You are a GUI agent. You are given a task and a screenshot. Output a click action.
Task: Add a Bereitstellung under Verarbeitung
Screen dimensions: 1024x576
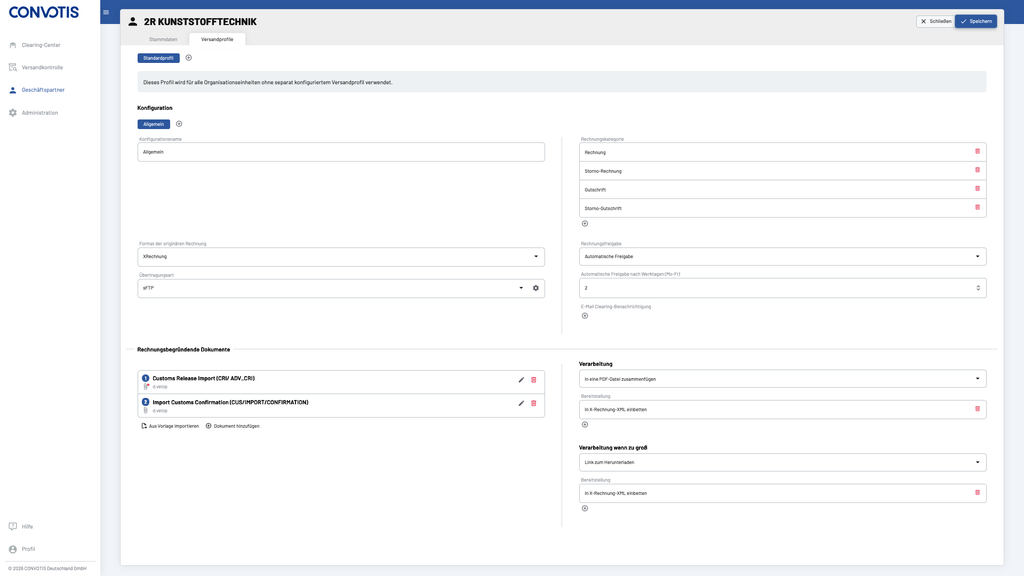pyautogui.click(x=585, y=425)
